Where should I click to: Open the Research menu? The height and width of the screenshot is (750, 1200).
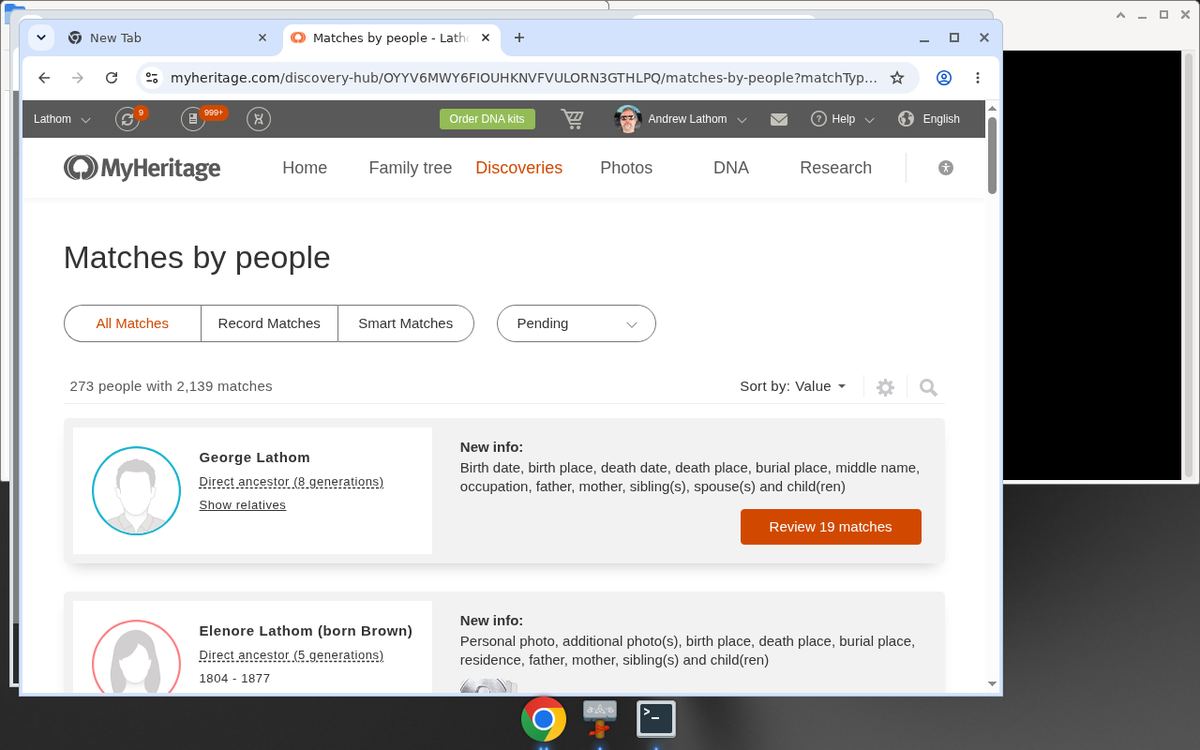[836, 168]
